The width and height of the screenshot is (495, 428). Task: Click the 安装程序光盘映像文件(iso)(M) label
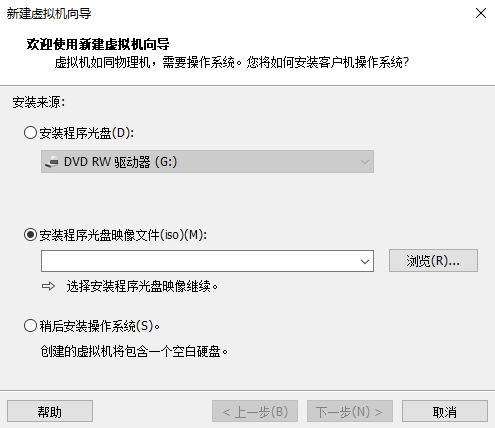[123, 235]
